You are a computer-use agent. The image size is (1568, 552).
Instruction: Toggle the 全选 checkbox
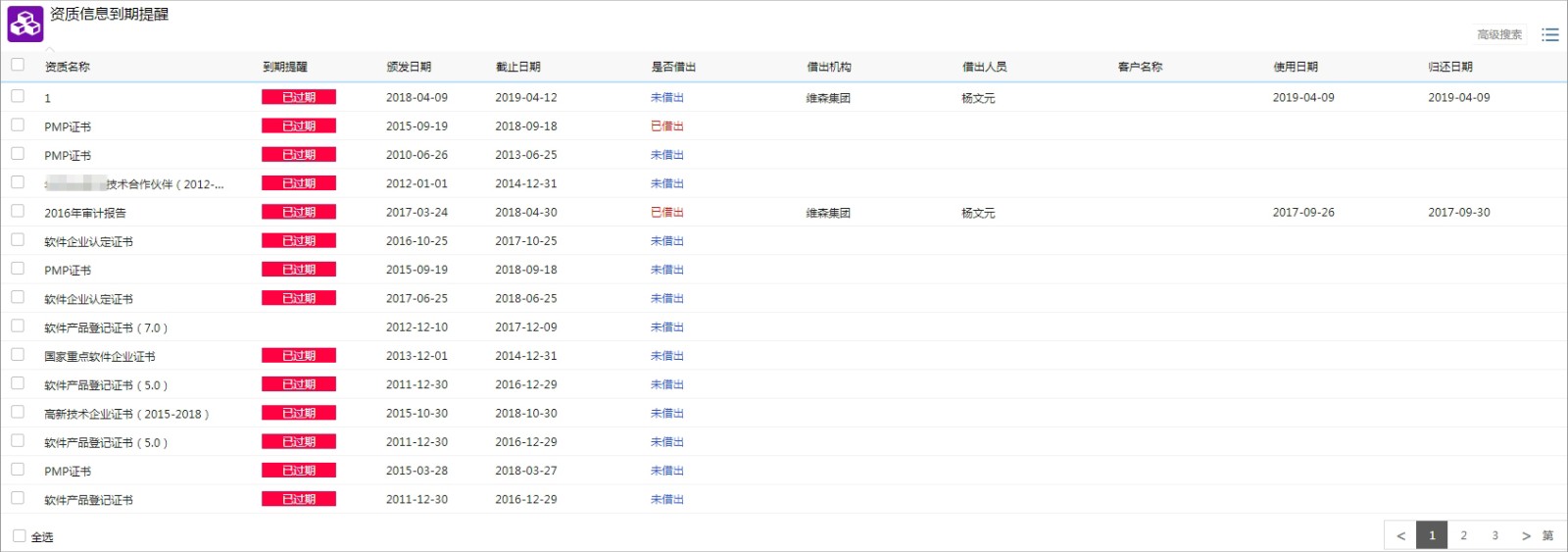pyautogui.click(x=19, y=536)
